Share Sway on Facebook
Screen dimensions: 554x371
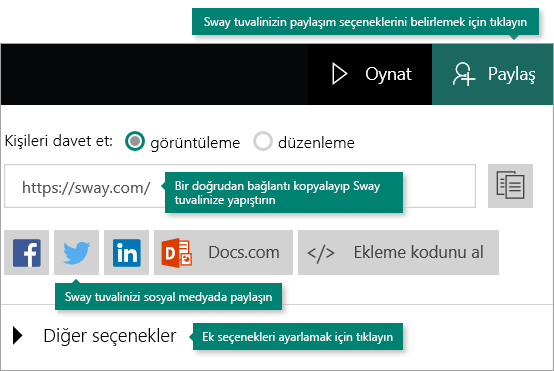click(x=26, y=252)
